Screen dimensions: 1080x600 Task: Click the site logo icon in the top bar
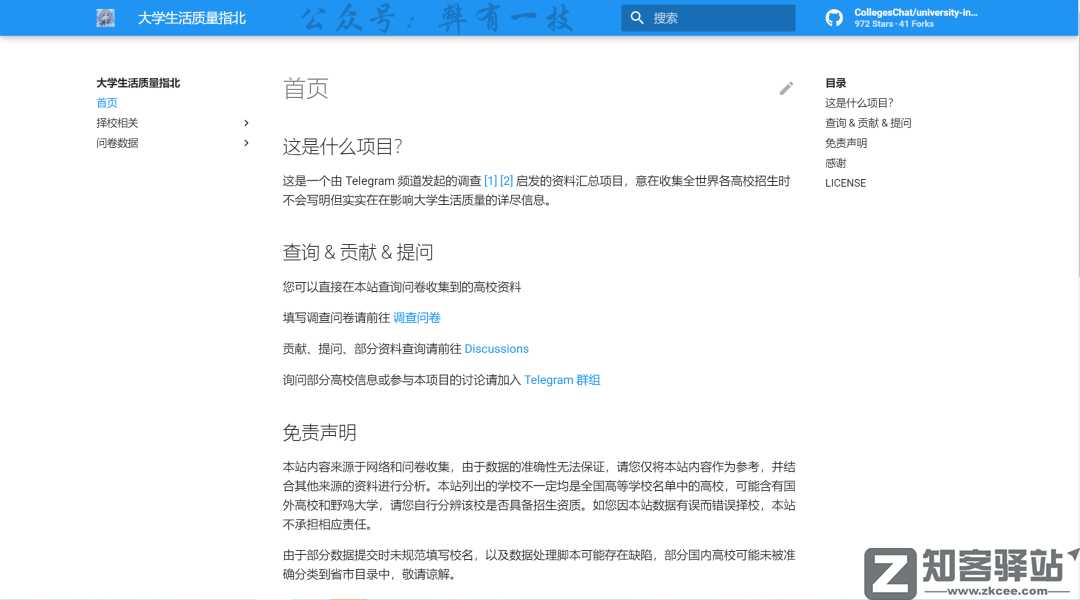(x=105, y=17)
